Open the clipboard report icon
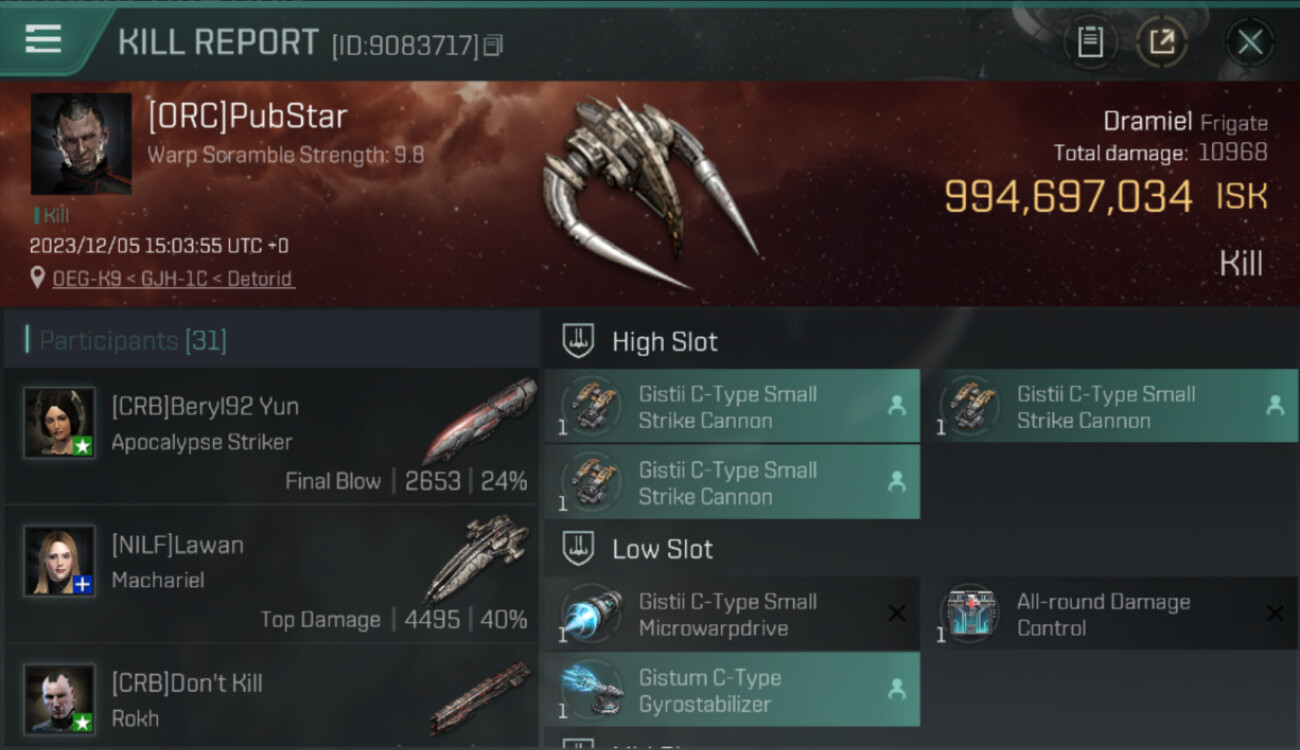The image size is (1300, 750). coord(1090,42)
